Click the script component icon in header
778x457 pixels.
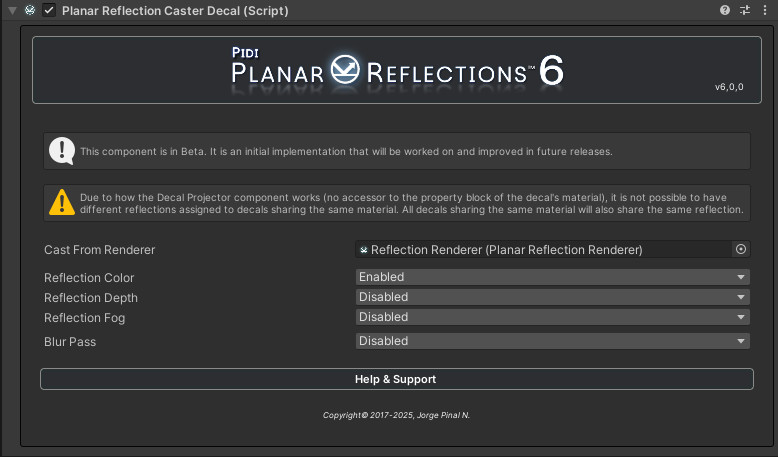click(x=30, y=10)
